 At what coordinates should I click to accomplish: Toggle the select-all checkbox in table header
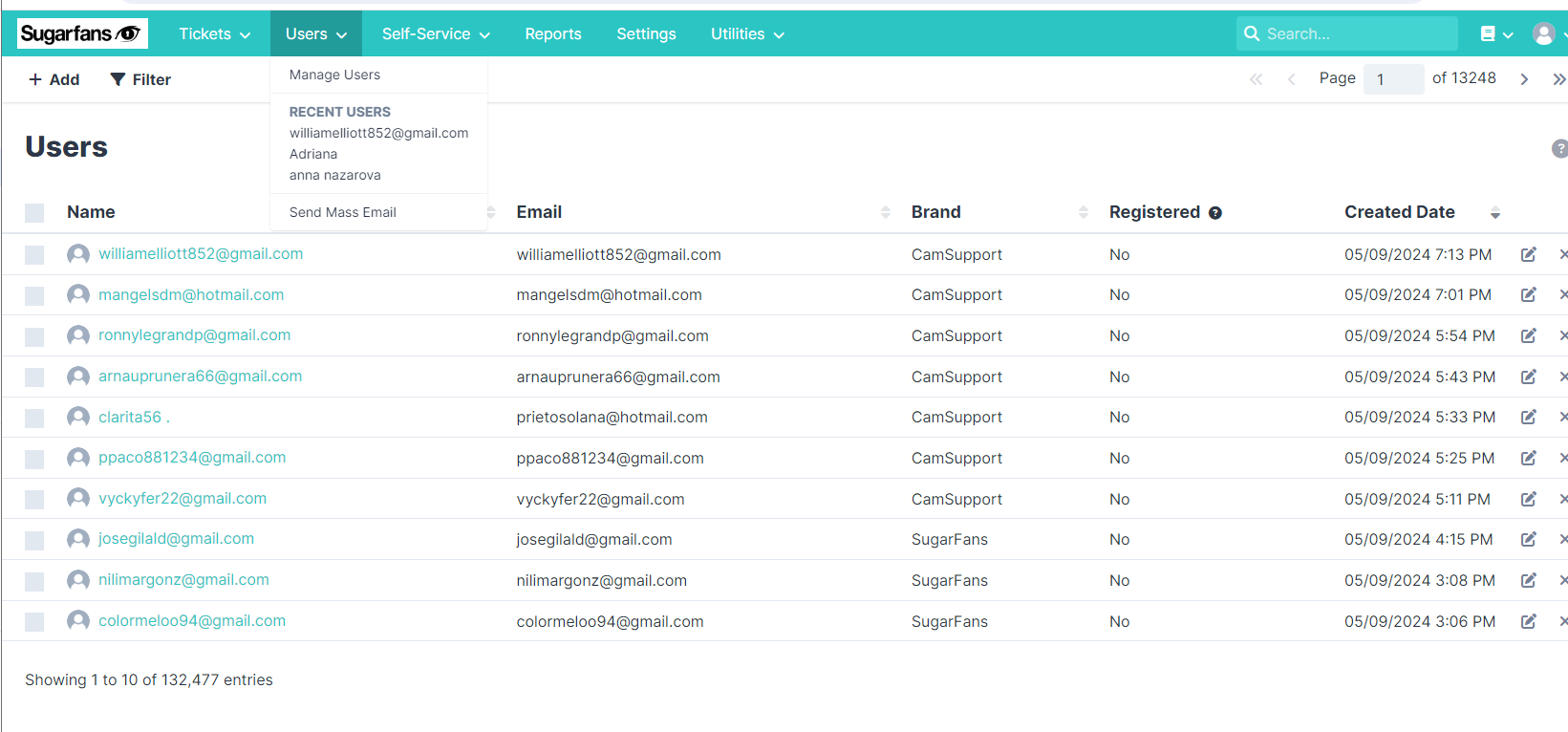(x=34, y=213)
